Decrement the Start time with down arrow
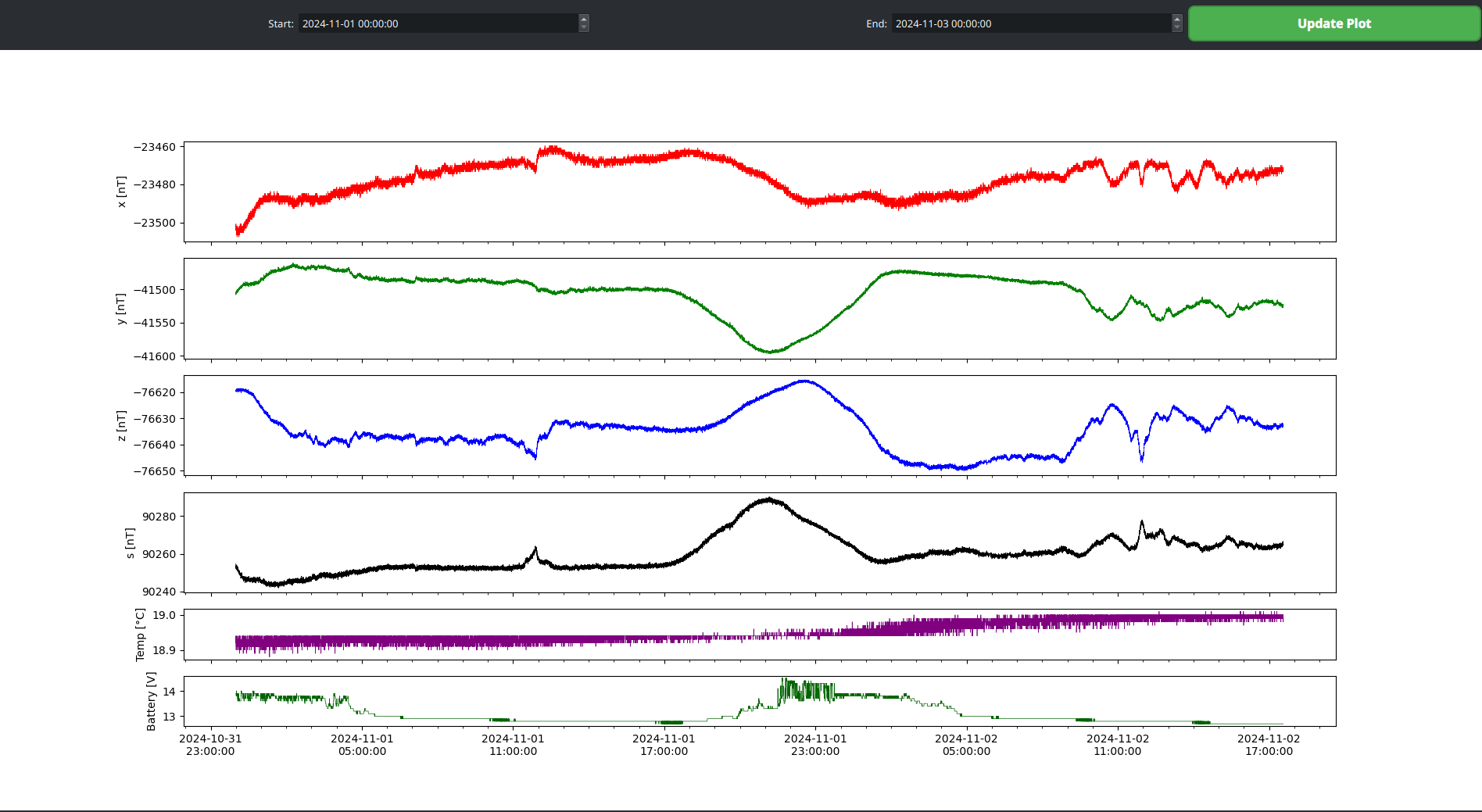The image size is (1482, 812). 584,28
